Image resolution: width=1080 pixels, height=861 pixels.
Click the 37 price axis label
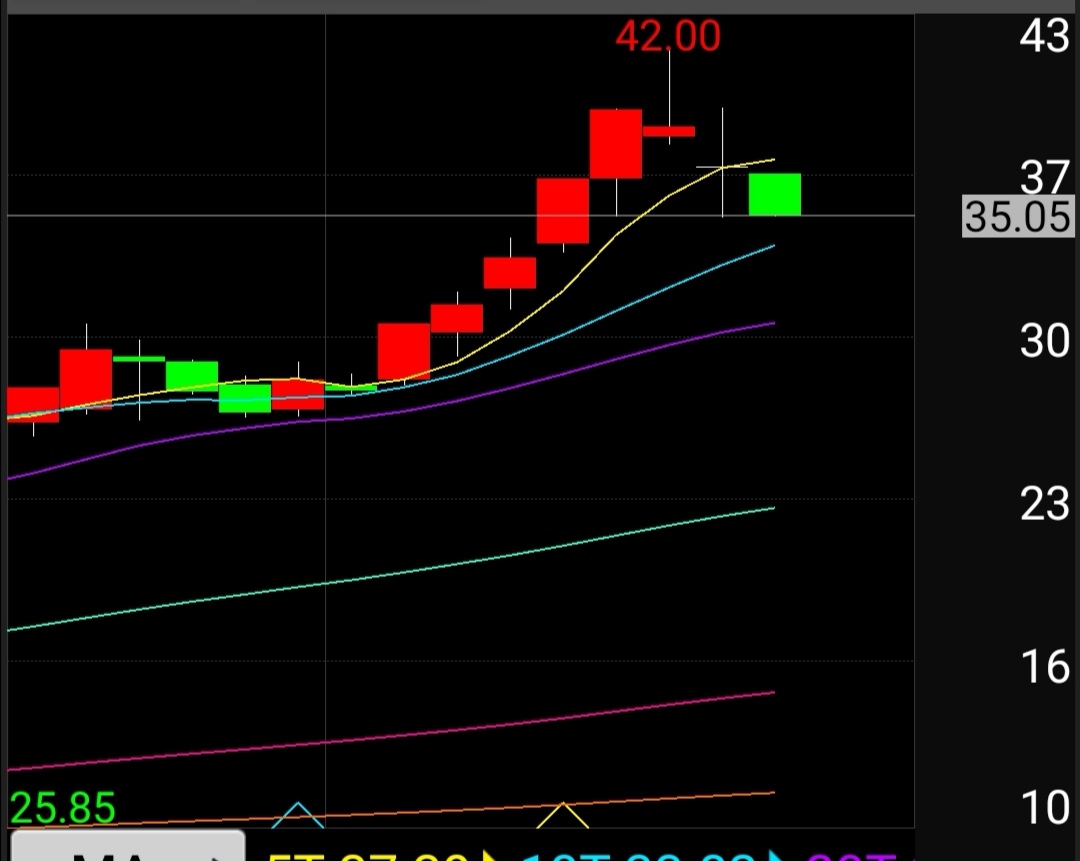(1044, 179)
